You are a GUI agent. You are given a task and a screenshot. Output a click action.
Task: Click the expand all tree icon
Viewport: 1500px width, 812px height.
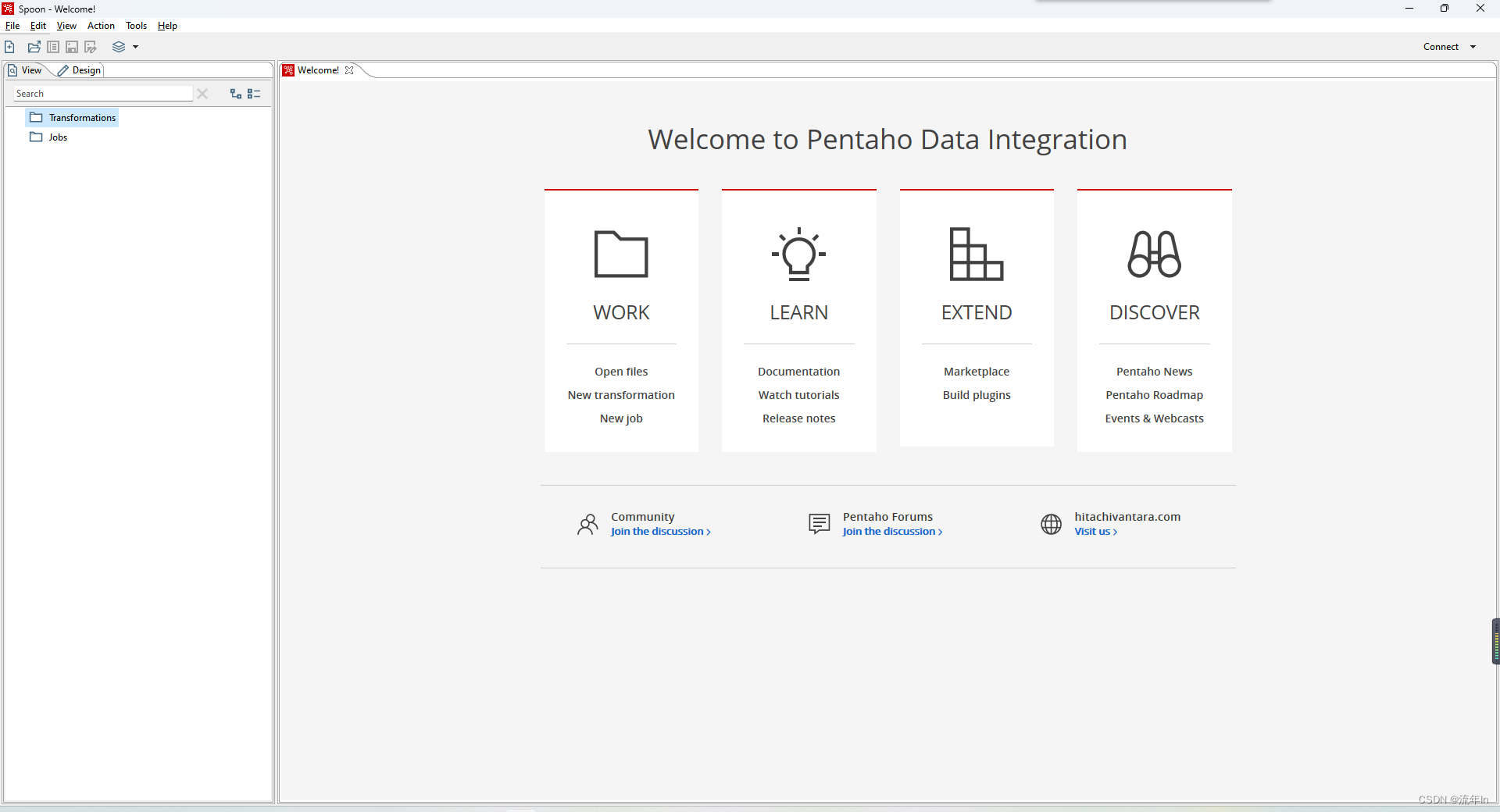tap(236, 94)
